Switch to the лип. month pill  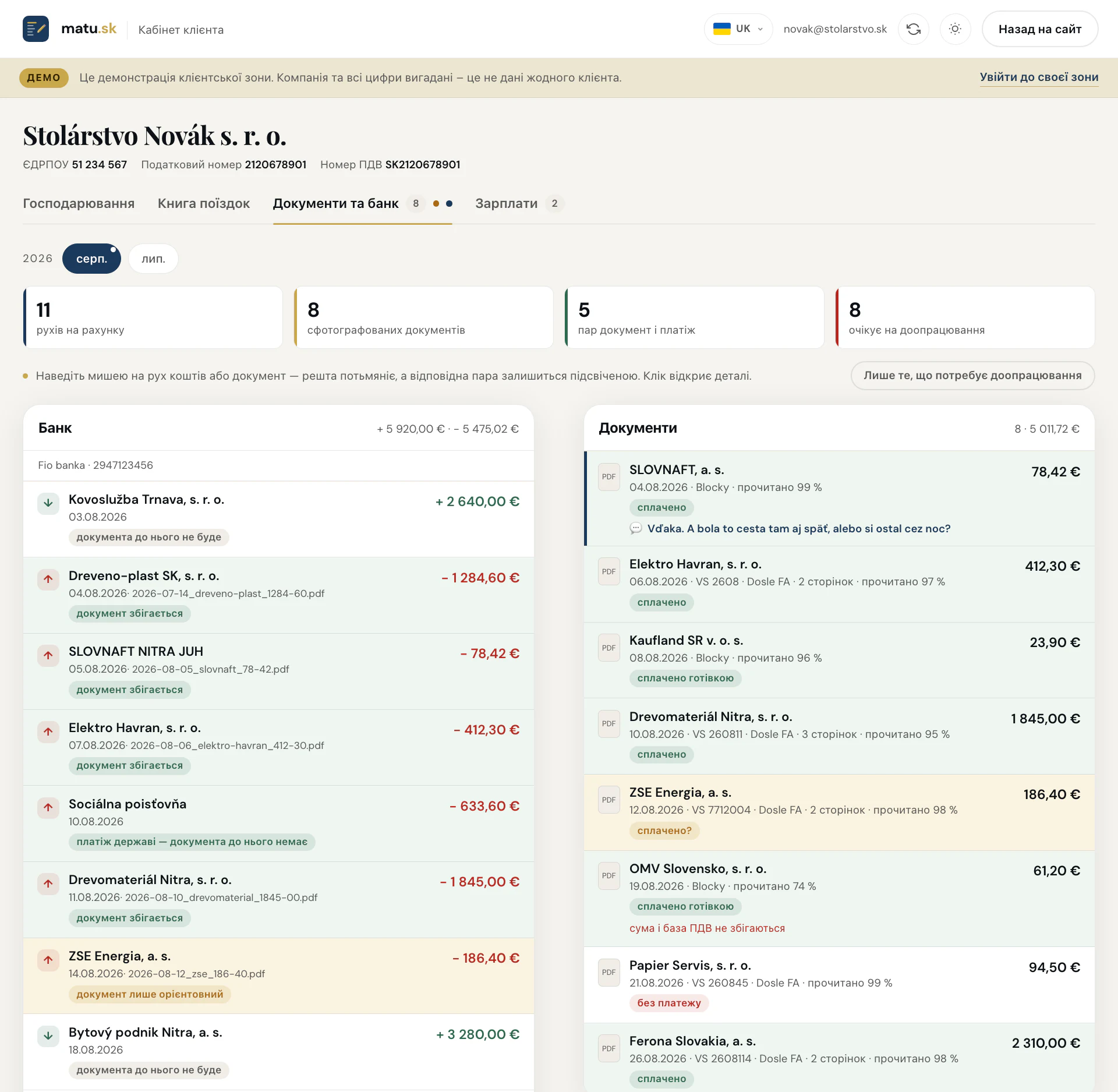153,259
